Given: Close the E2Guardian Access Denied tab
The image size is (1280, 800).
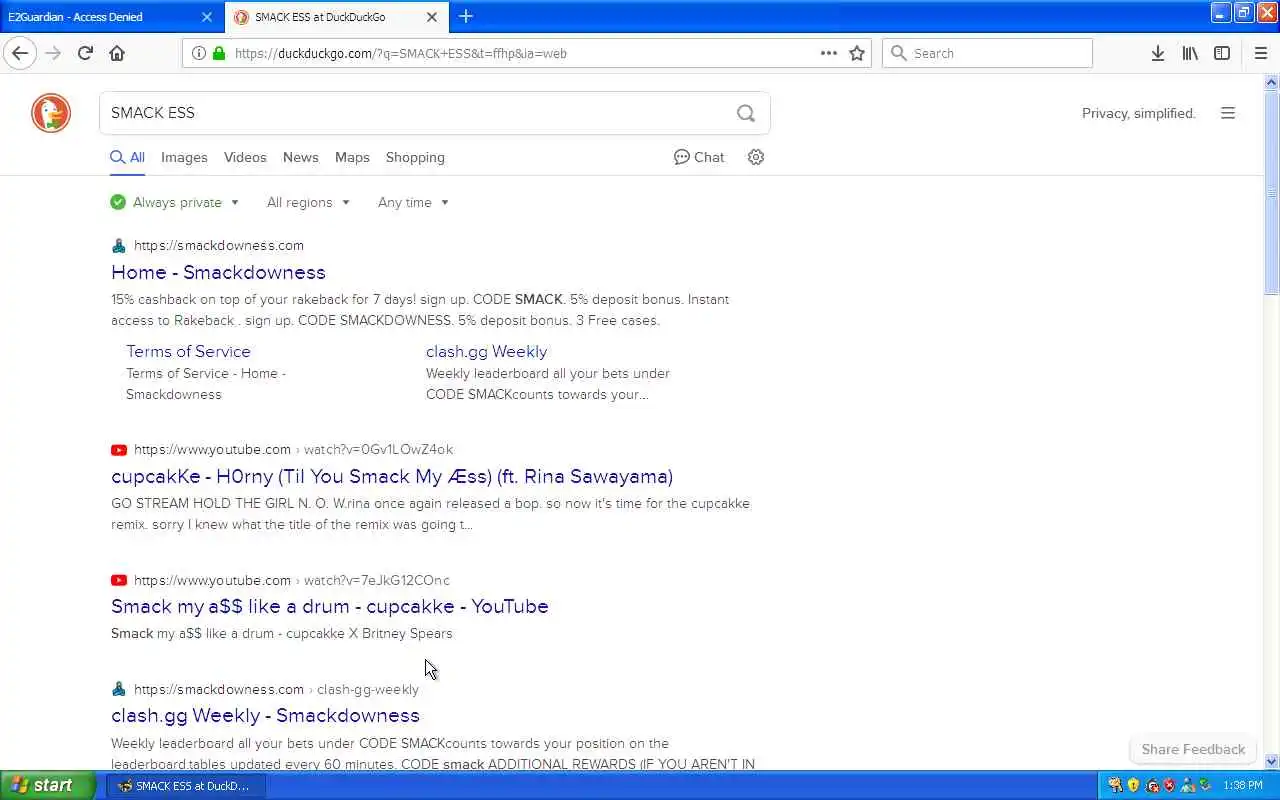Looking at the screenshot, I should (207, 17).
